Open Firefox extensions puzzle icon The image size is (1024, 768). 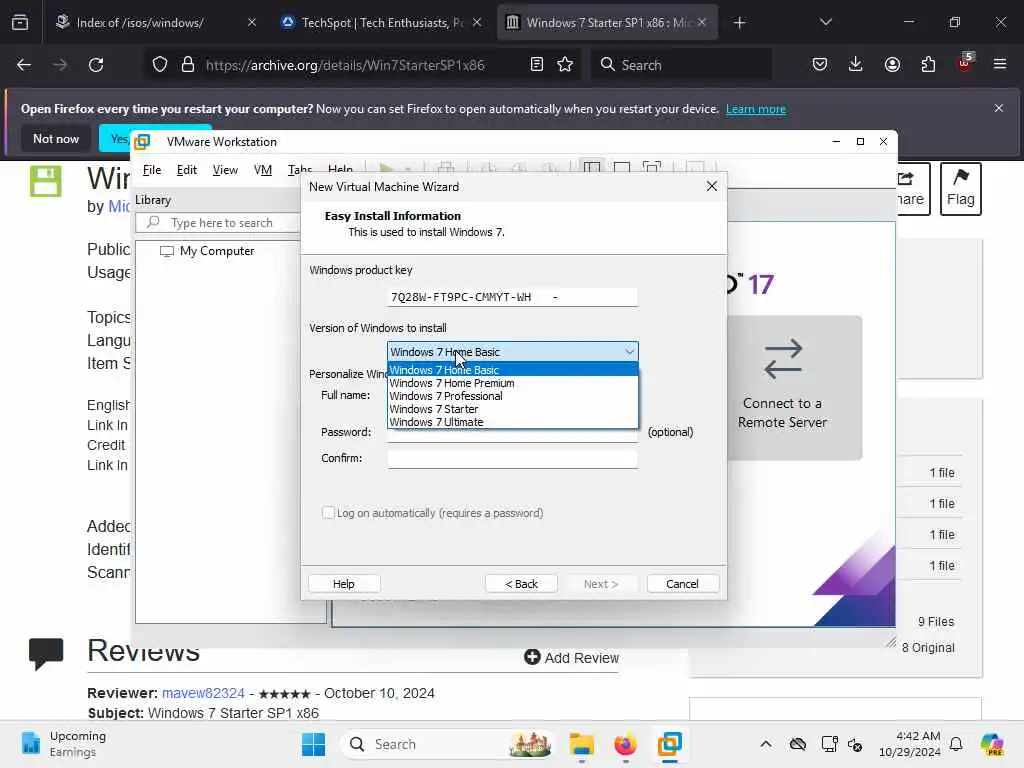coord(928,65)
